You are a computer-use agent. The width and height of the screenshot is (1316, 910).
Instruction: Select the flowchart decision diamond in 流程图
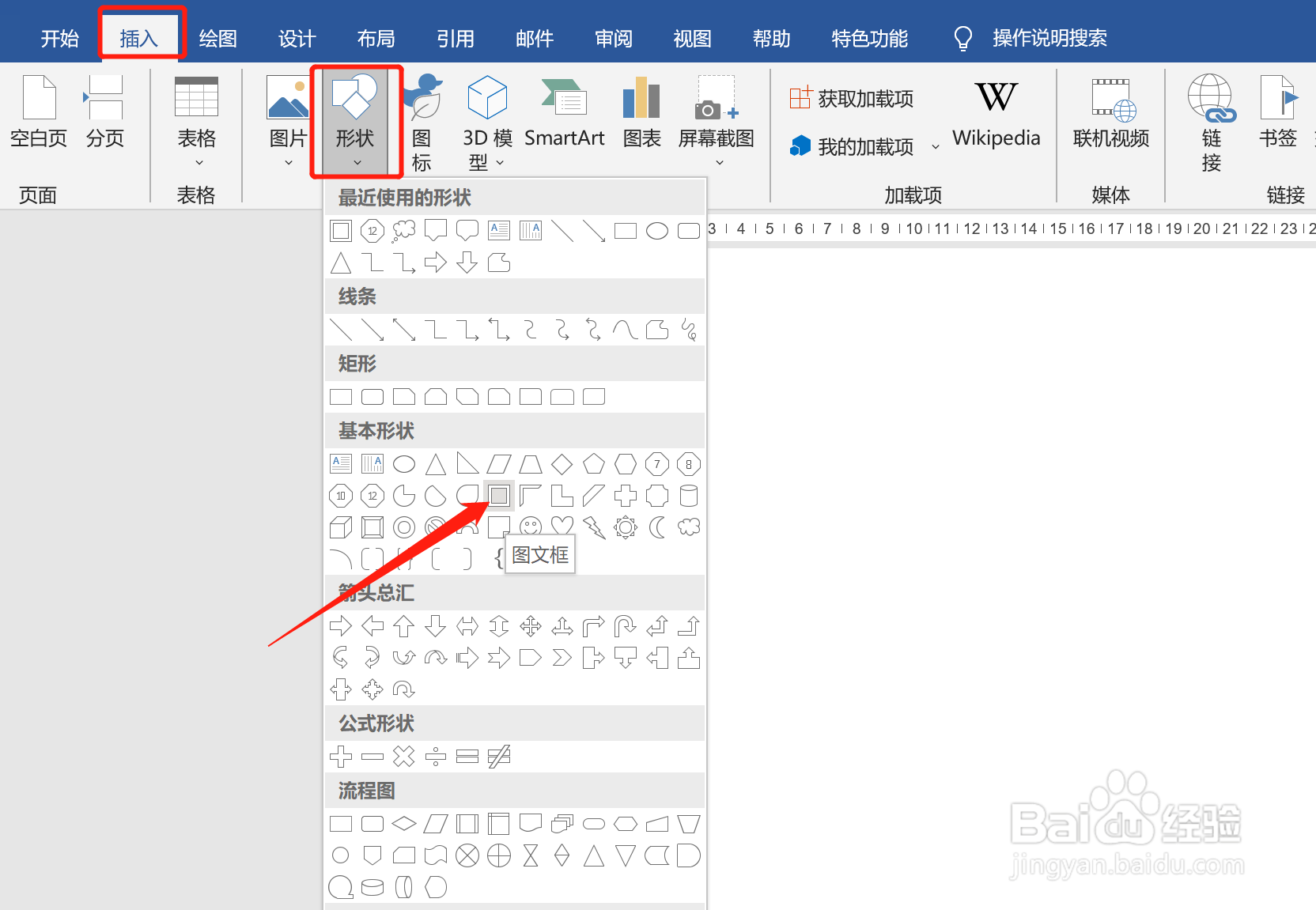[404, 824]
